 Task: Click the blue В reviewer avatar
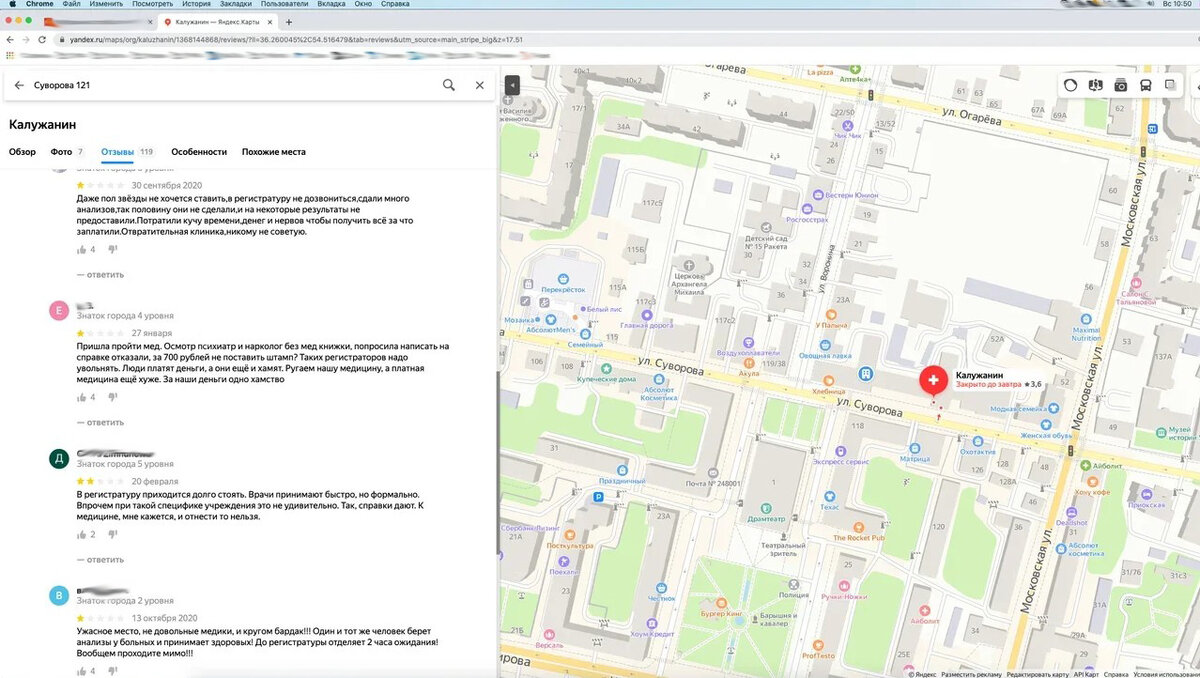tap(59, 596)
